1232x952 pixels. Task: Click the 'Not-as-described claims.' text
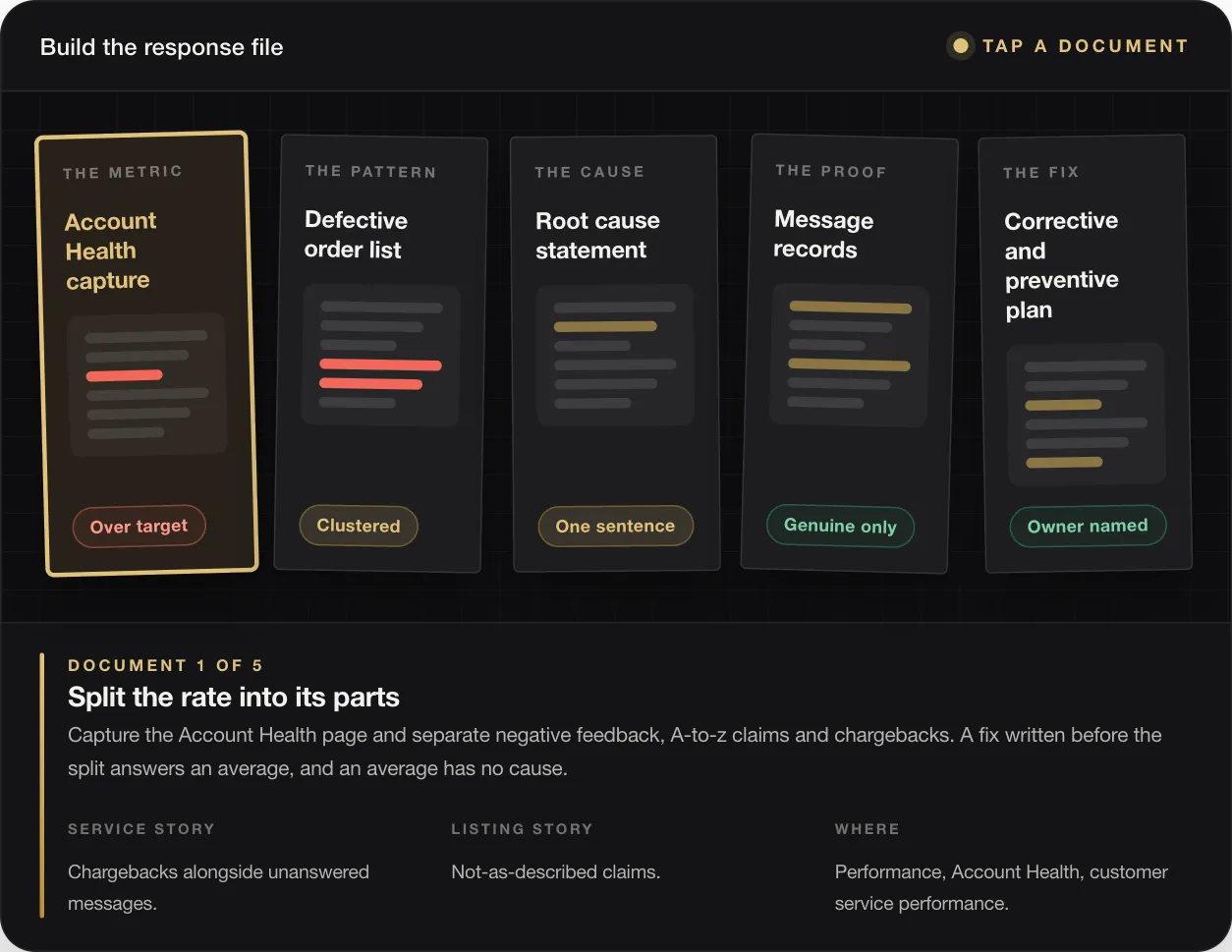[x=556, y=871]
